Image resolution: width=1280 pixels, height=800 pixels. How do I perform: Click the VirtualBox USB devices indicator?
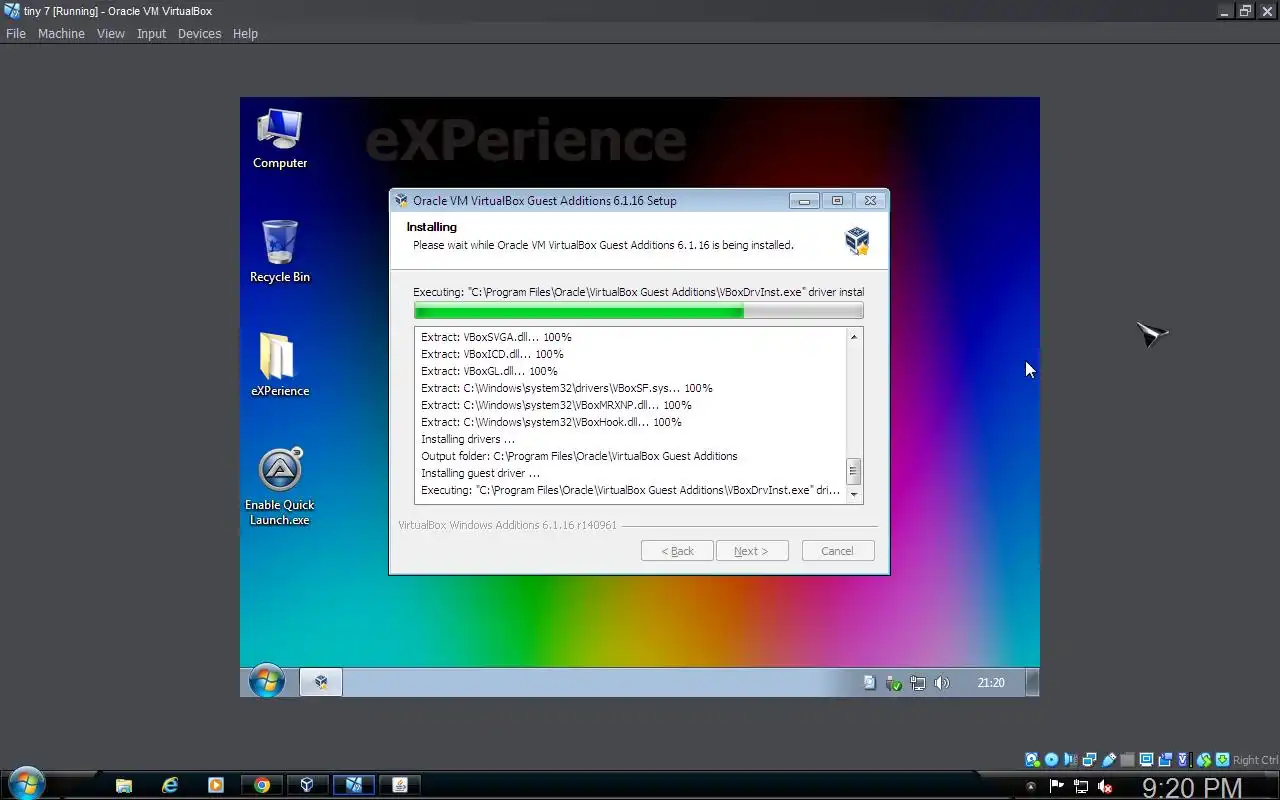tap(1109, 760)
